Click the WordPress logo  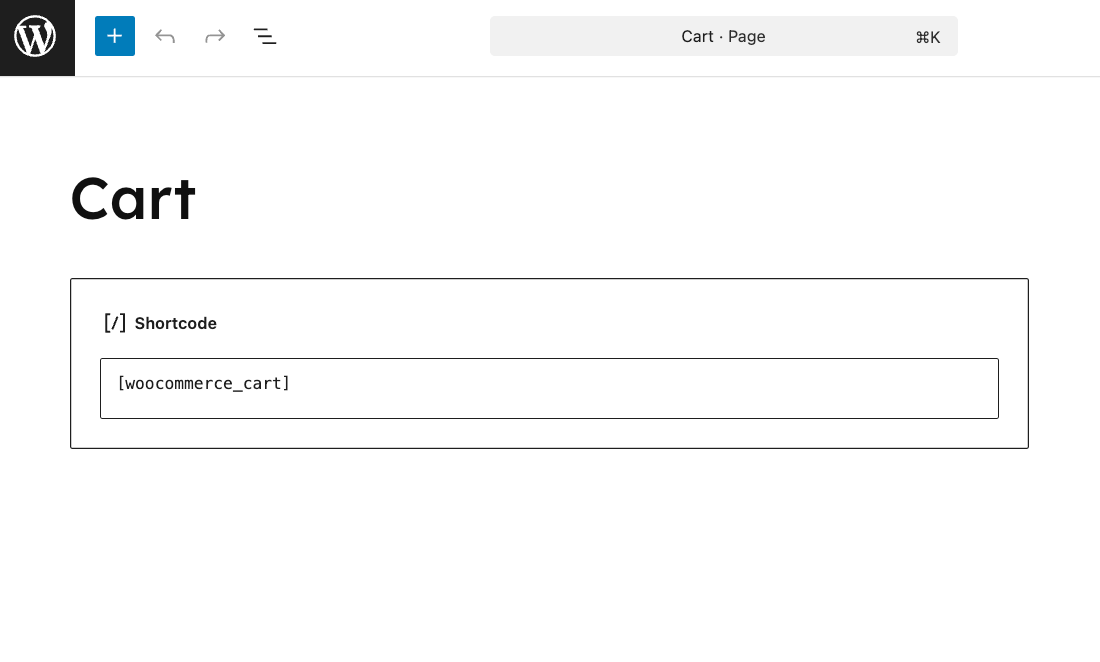tap(36, 37)
